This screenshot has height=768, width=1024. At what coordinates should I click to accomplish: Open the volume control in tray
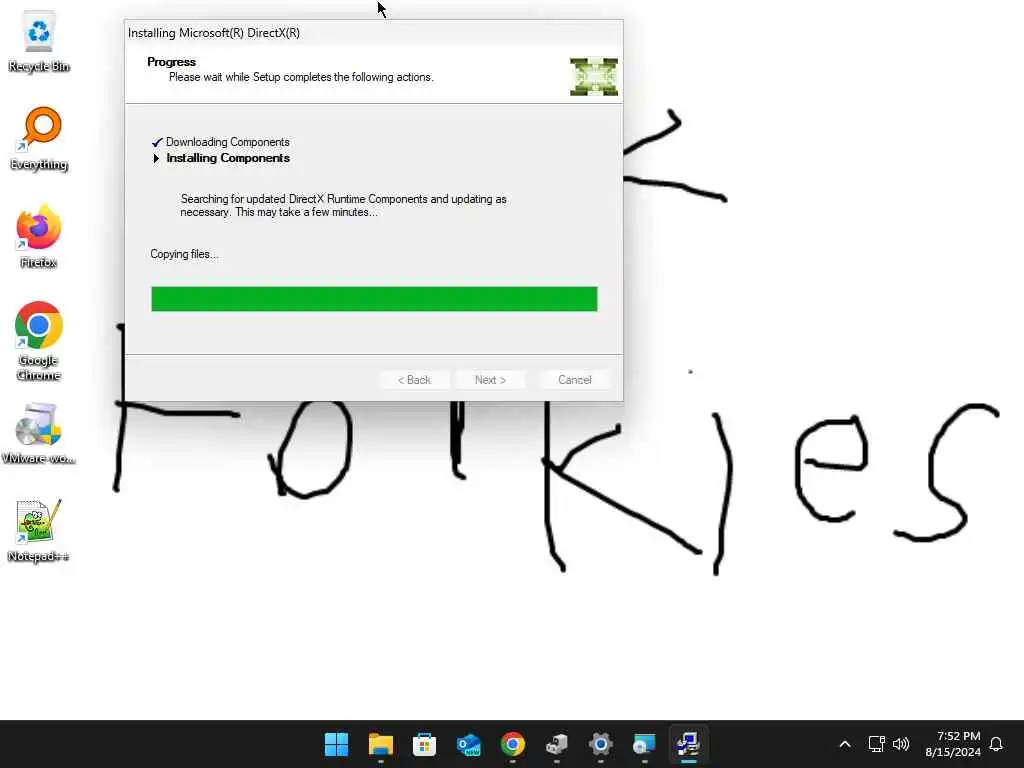click(x=901, y=744)
